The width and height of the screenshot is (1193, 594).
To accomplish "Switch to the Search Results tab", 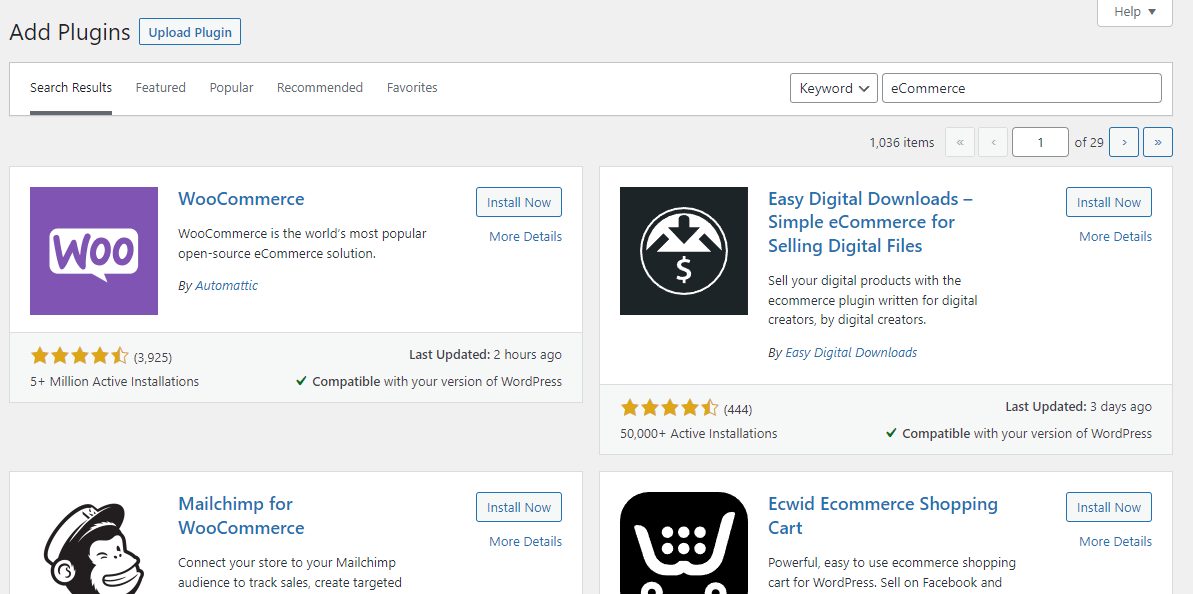I will click(71, 88).
